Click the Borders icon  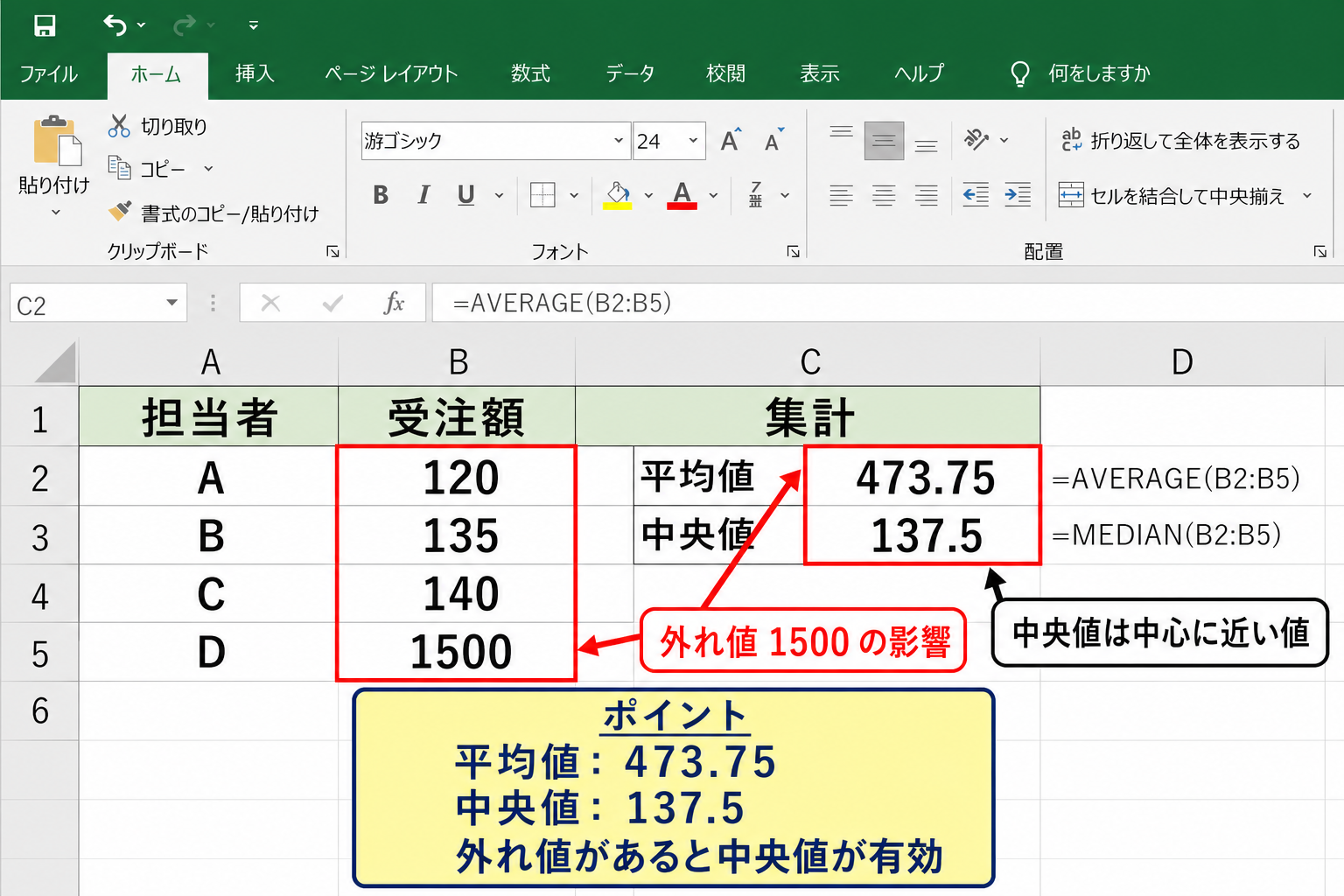[542, 195]
